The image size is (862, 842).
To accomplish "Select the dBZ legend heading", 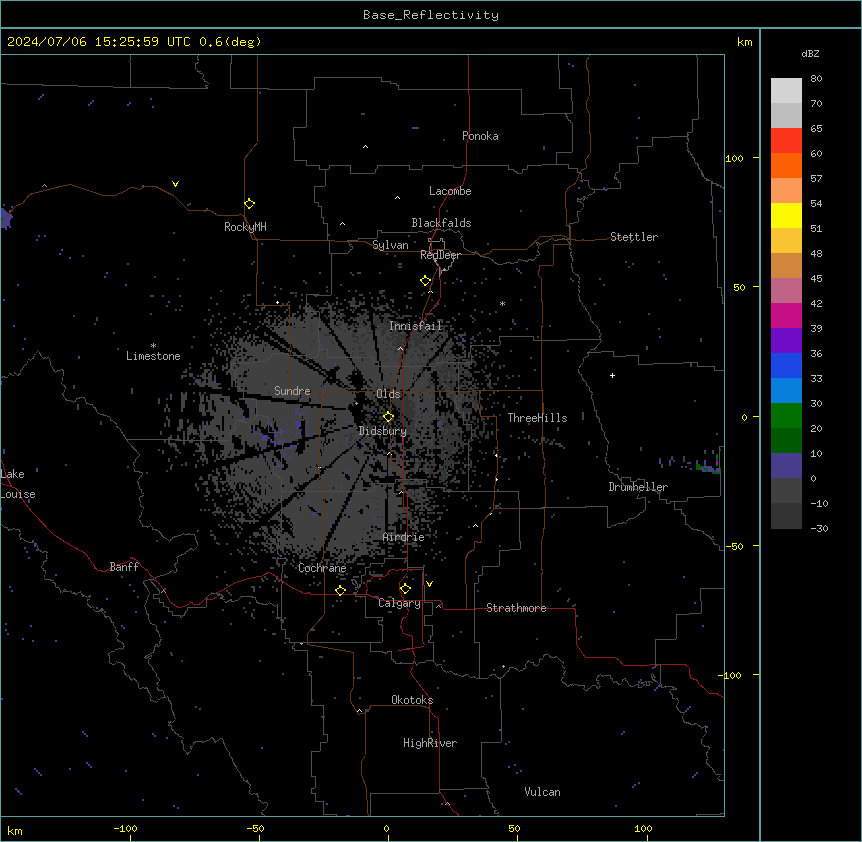I will pos(810,53).
